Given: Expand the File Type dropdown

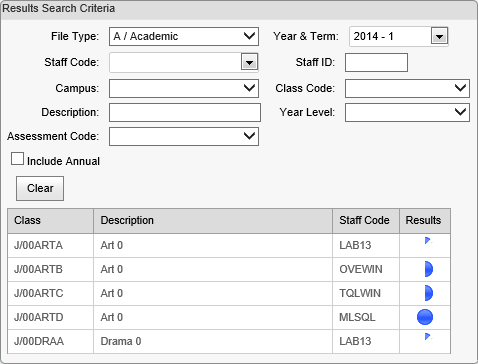Looking at the screenshot, I should coord(184,36).
